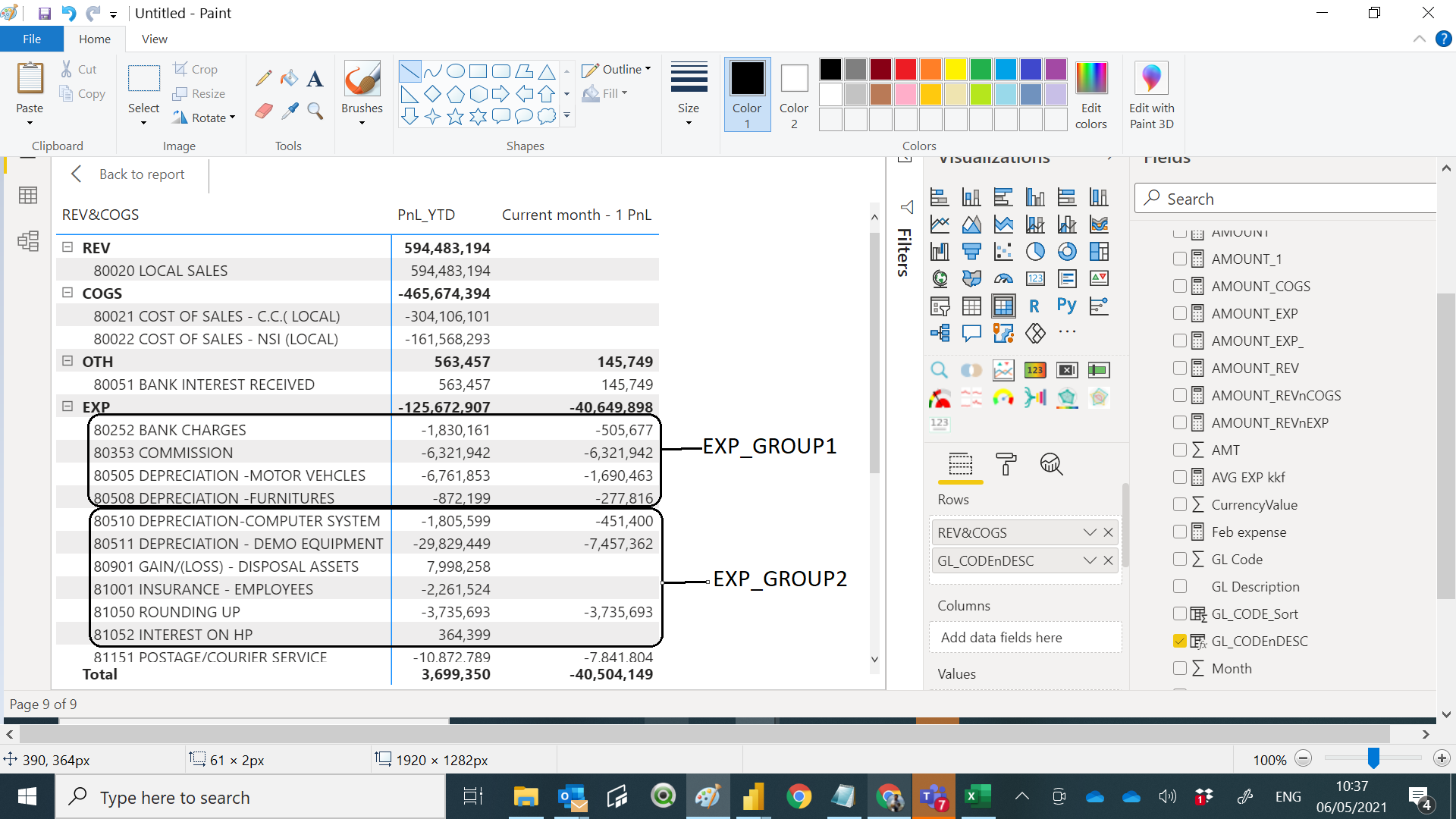Collapse the COGS row in the matrix
1456x819 pixels.
(67, 293)
